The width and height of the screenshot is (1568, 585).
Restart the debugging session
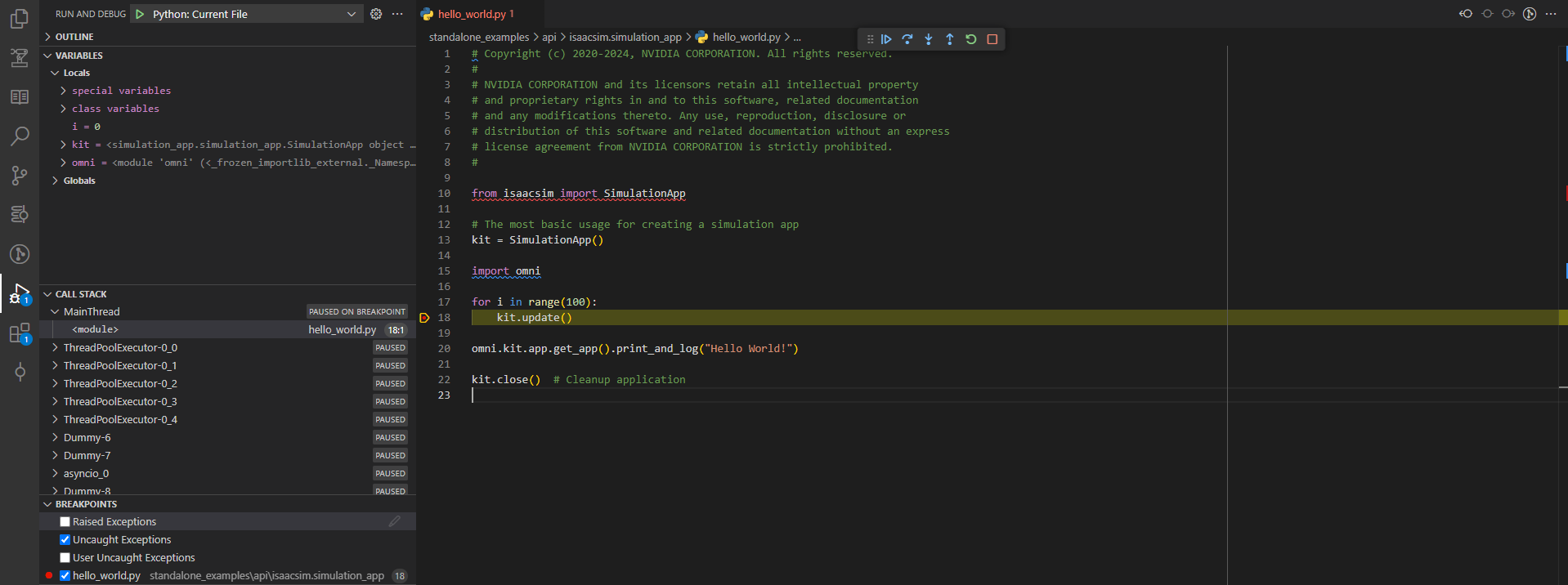coord(971,39)
